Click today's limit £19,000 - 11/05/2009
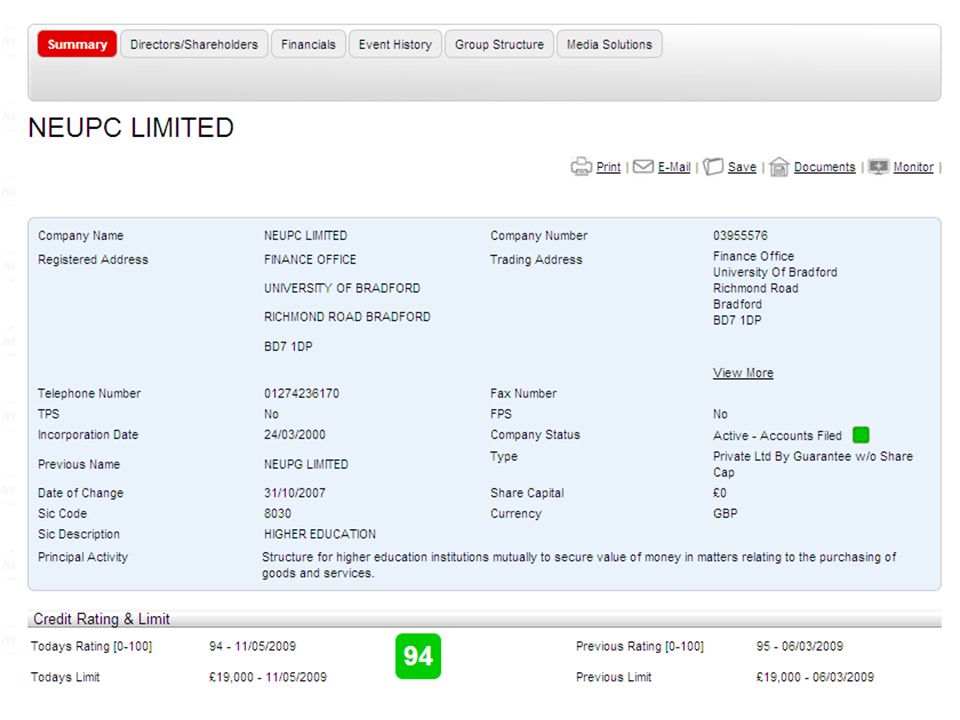Image resolution: width=960 pixels, height=720 pixels. tap(268, 677)
